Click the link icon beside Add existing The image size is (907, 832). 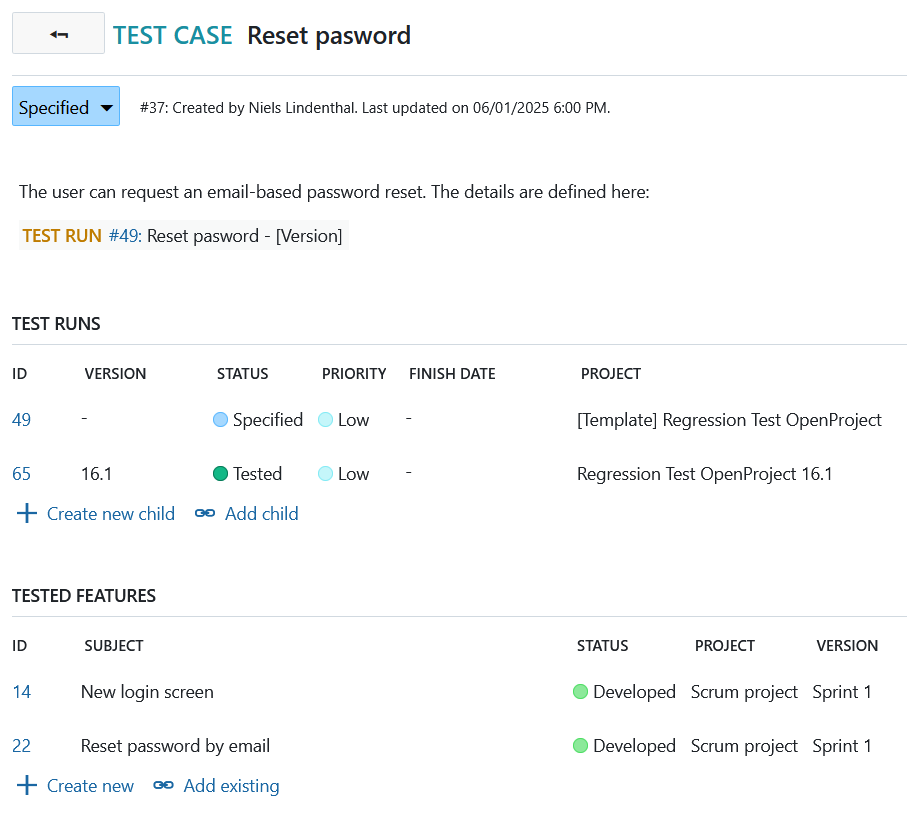pyautogui.click(x=163, y=786)
